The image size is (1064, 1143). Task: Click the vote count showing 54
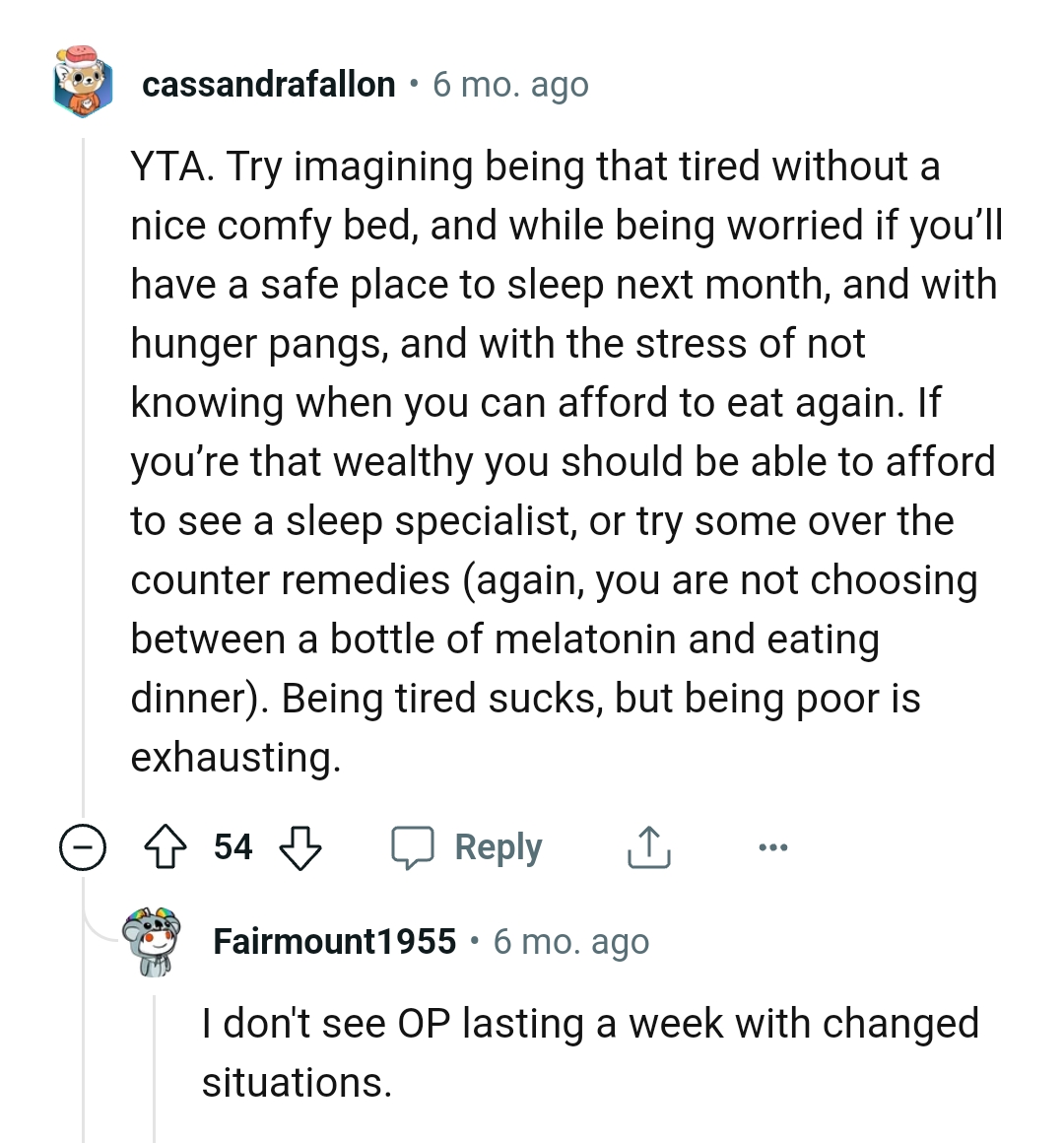point(233,847)
